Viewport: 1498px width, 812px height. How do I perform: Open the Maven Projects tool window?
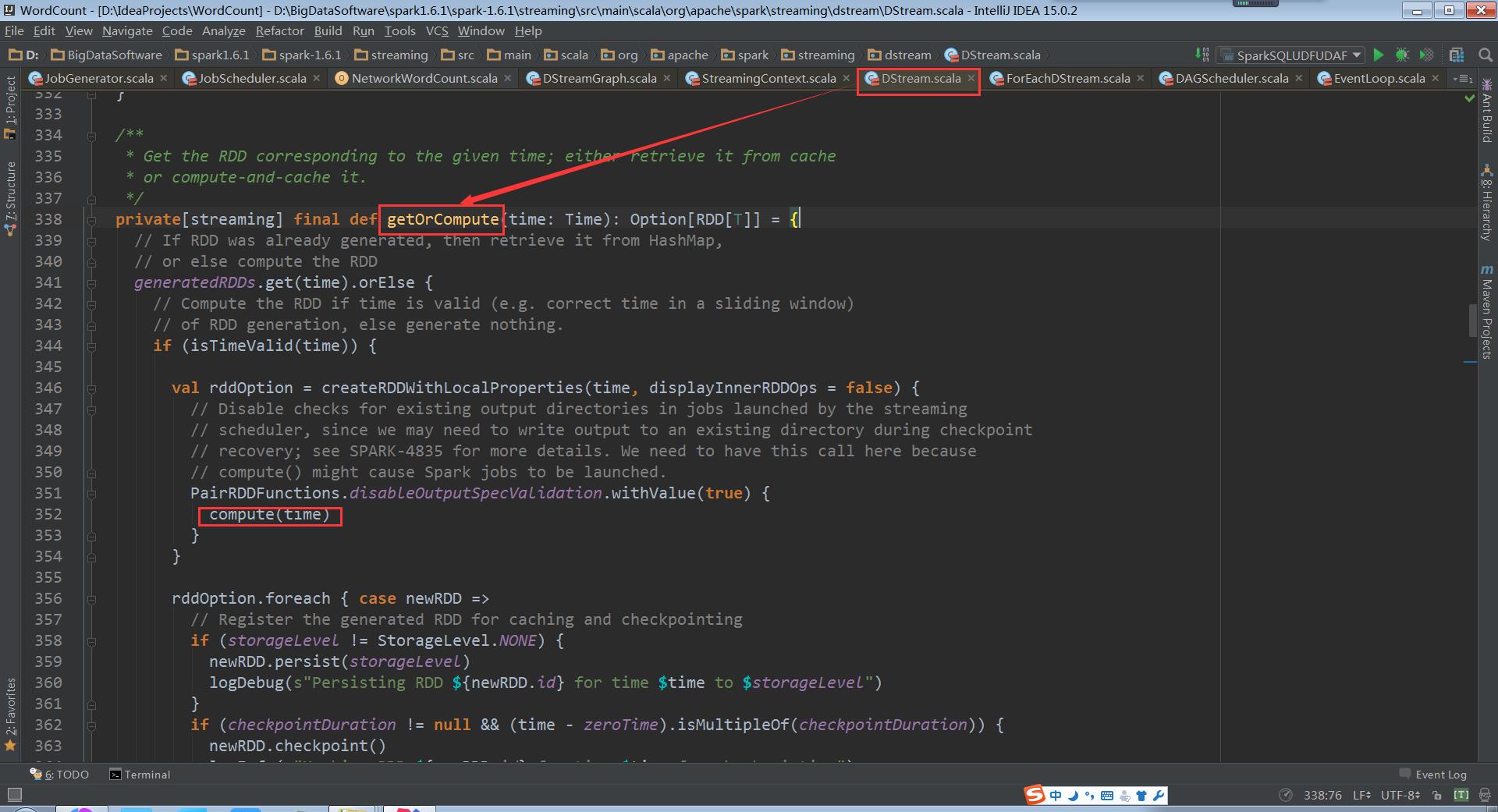(1486, 312)
